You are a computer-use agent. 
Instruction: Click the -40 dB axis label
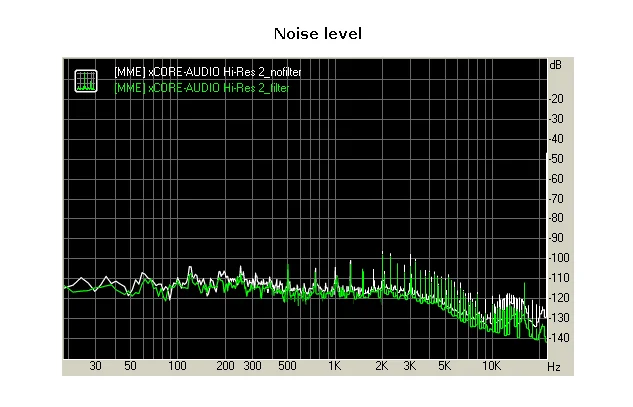[x=557, y=138]
